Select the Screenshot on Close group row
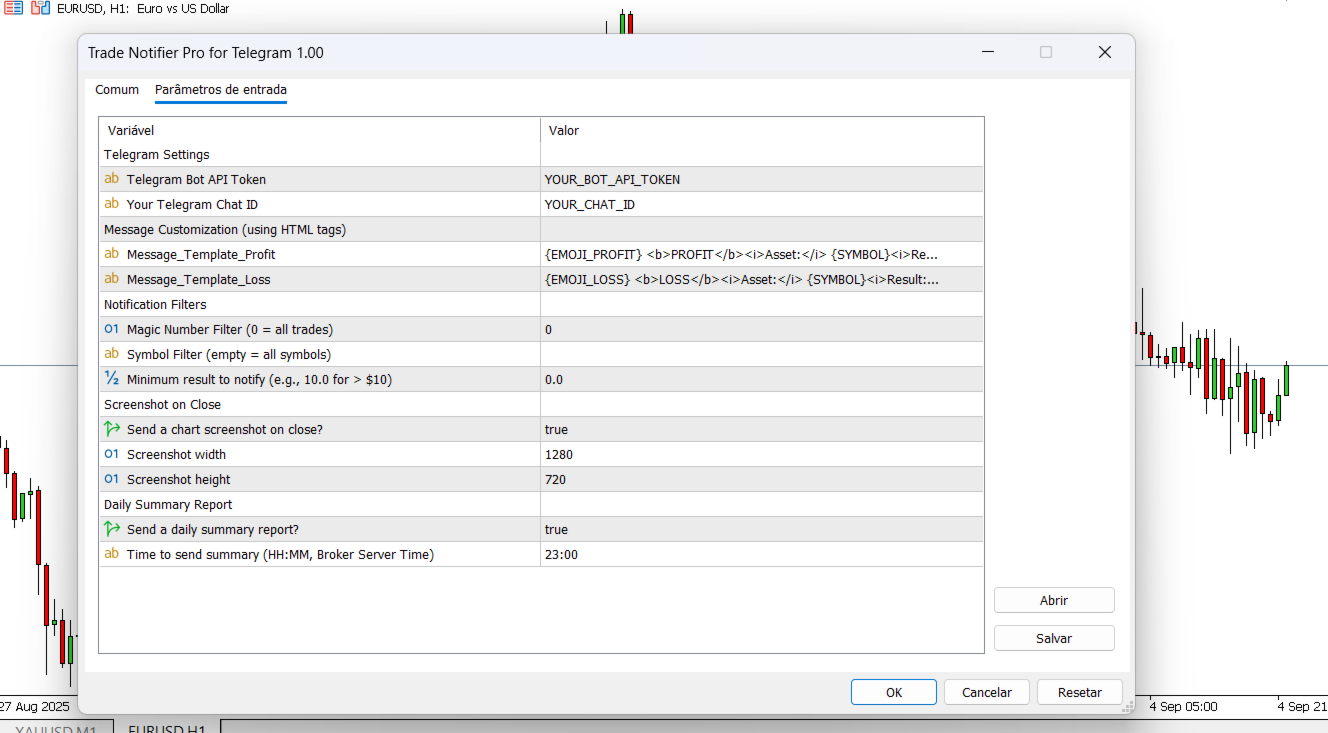Screen dimensions: 1328x733 click(541, 404)
